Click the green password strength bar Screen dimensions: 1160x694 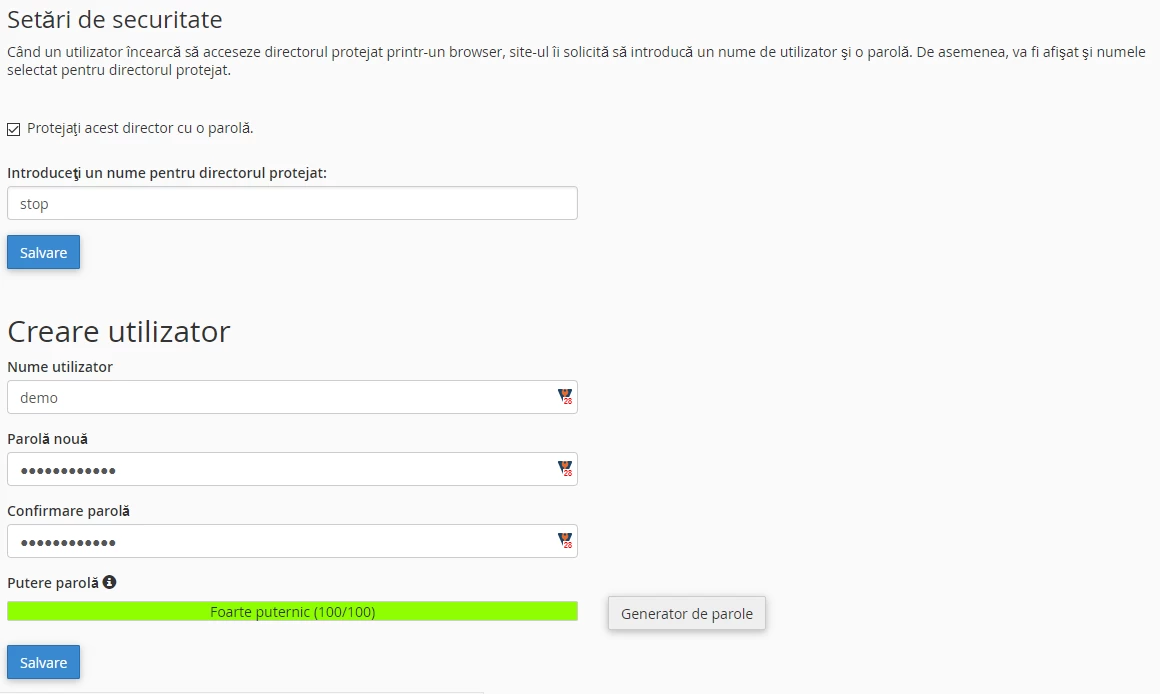[x=292, y=611]
